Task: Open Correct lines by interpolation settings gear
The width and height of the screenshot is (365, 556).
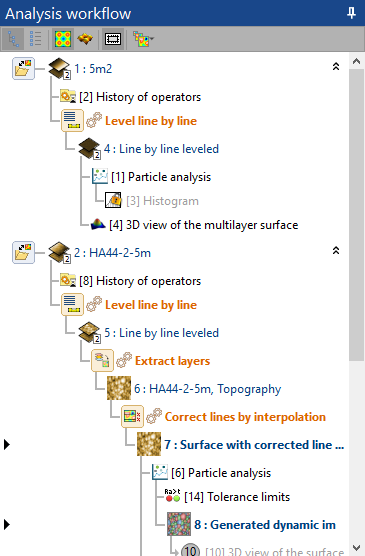Action: 154,416
